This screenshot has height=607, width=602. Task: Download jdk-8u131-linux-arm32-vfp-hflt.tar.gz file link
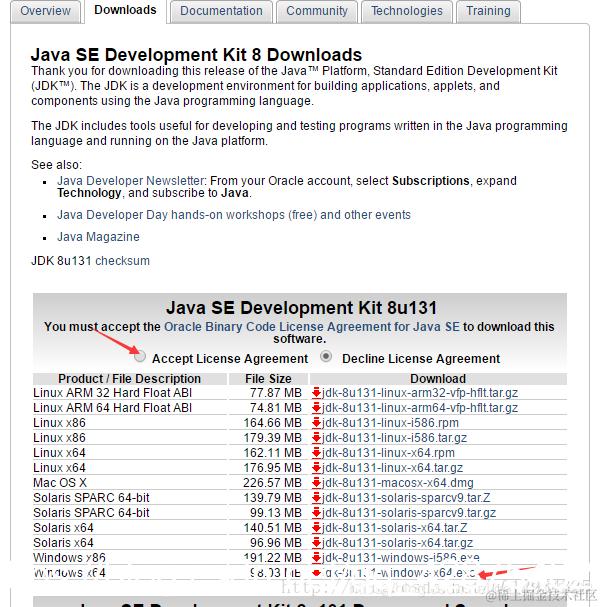tap(420, 393)
